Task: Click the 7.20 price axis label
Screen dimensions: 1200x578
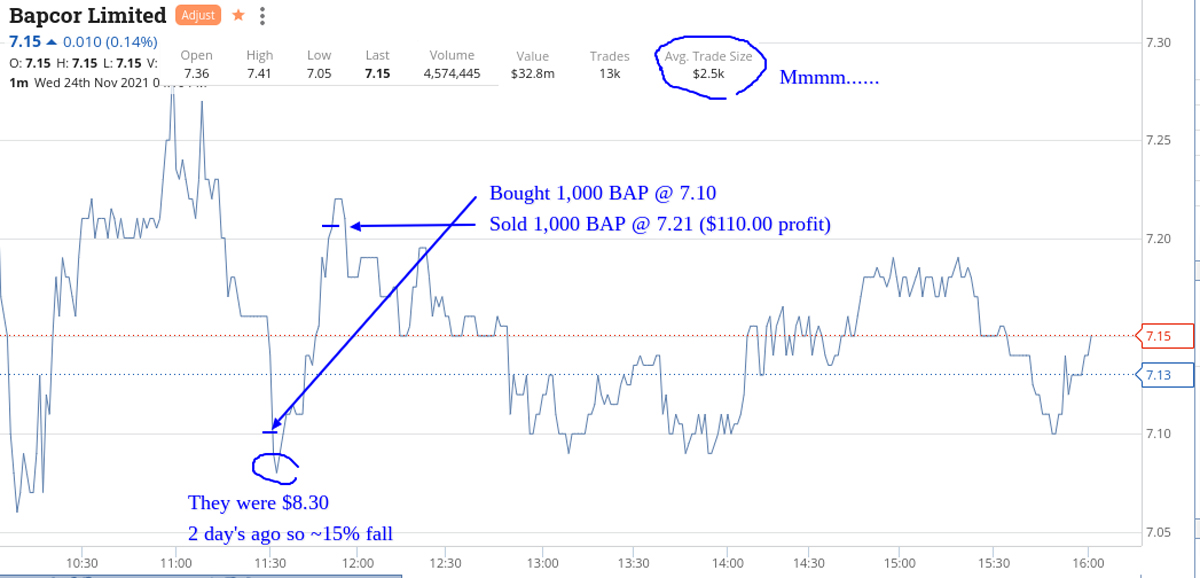Action: click(1159, 238)
